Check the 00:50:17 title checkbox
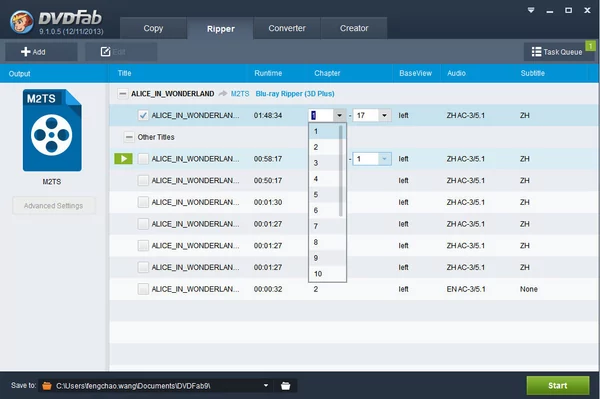The image size is (600, 399). point(143,180)
